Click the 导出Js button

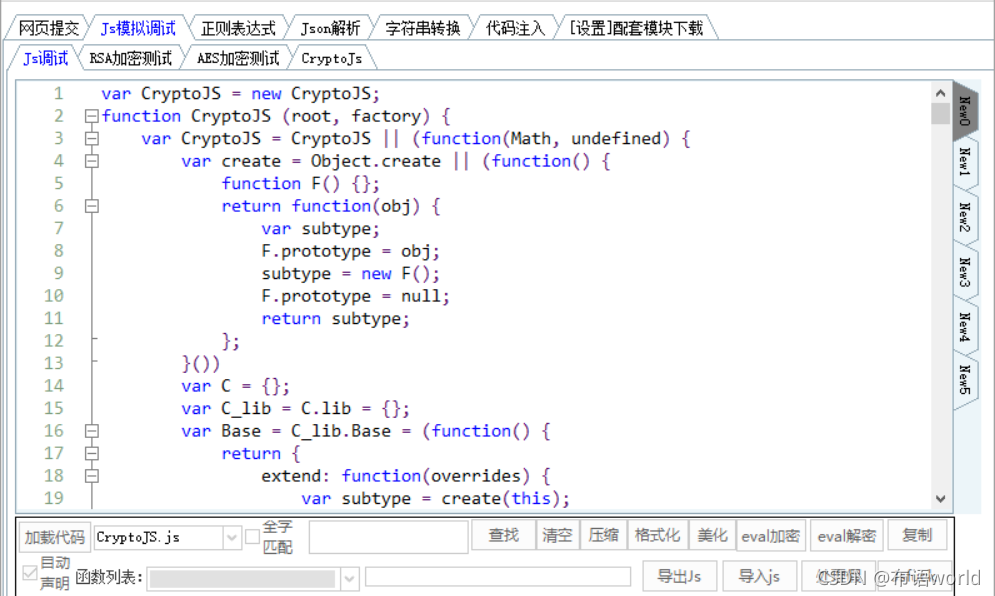[x=680, y=576]
